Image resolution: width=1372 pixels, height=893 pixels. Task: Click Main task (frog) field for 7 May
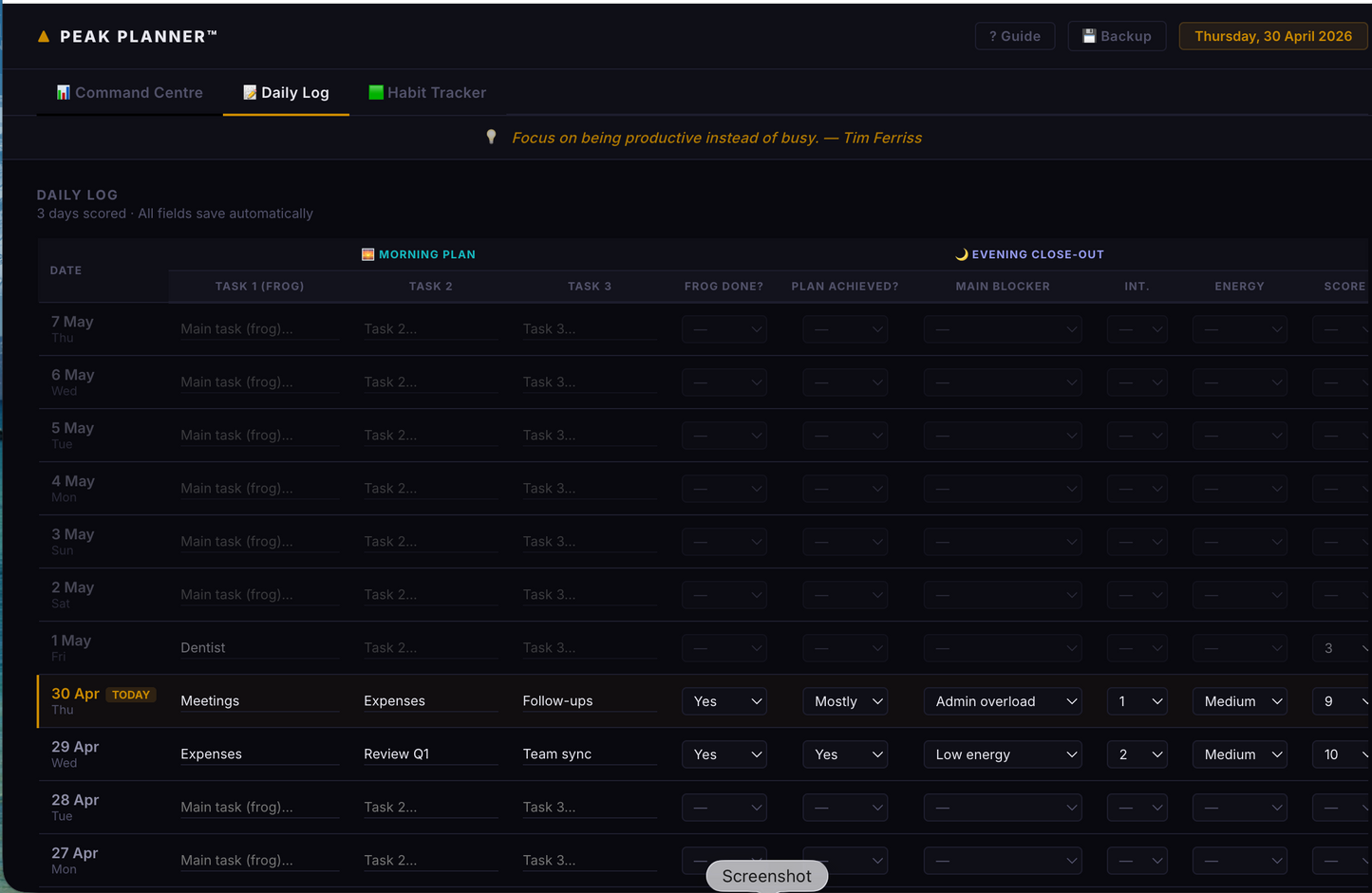(x=260, y=329)
